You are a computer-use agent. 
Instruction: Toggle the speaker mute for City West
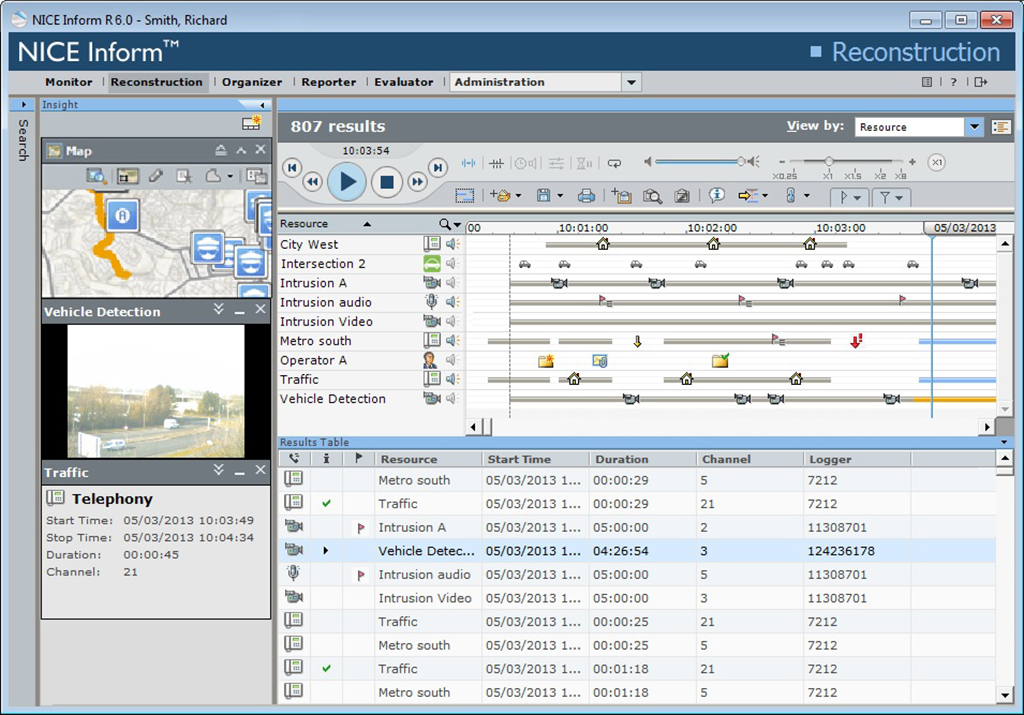point(452,244)
